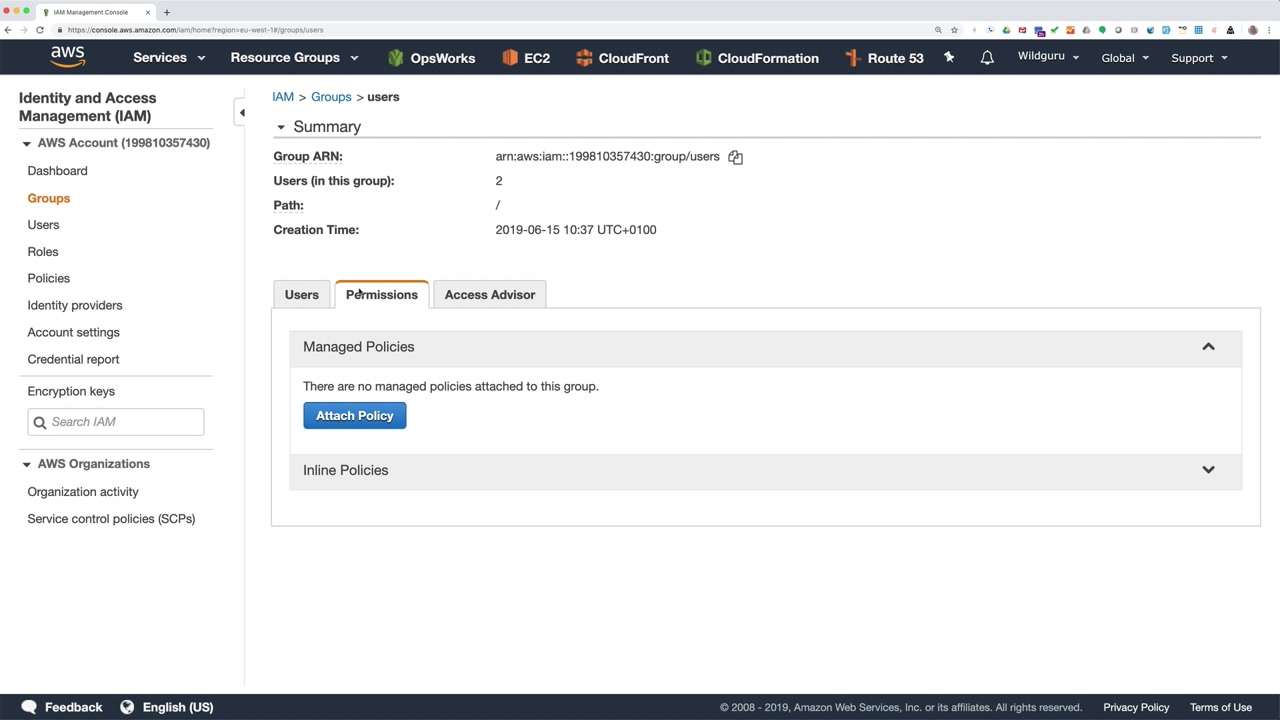
Task: Open the EC2 service shortcut
Action: pos(526,58)
